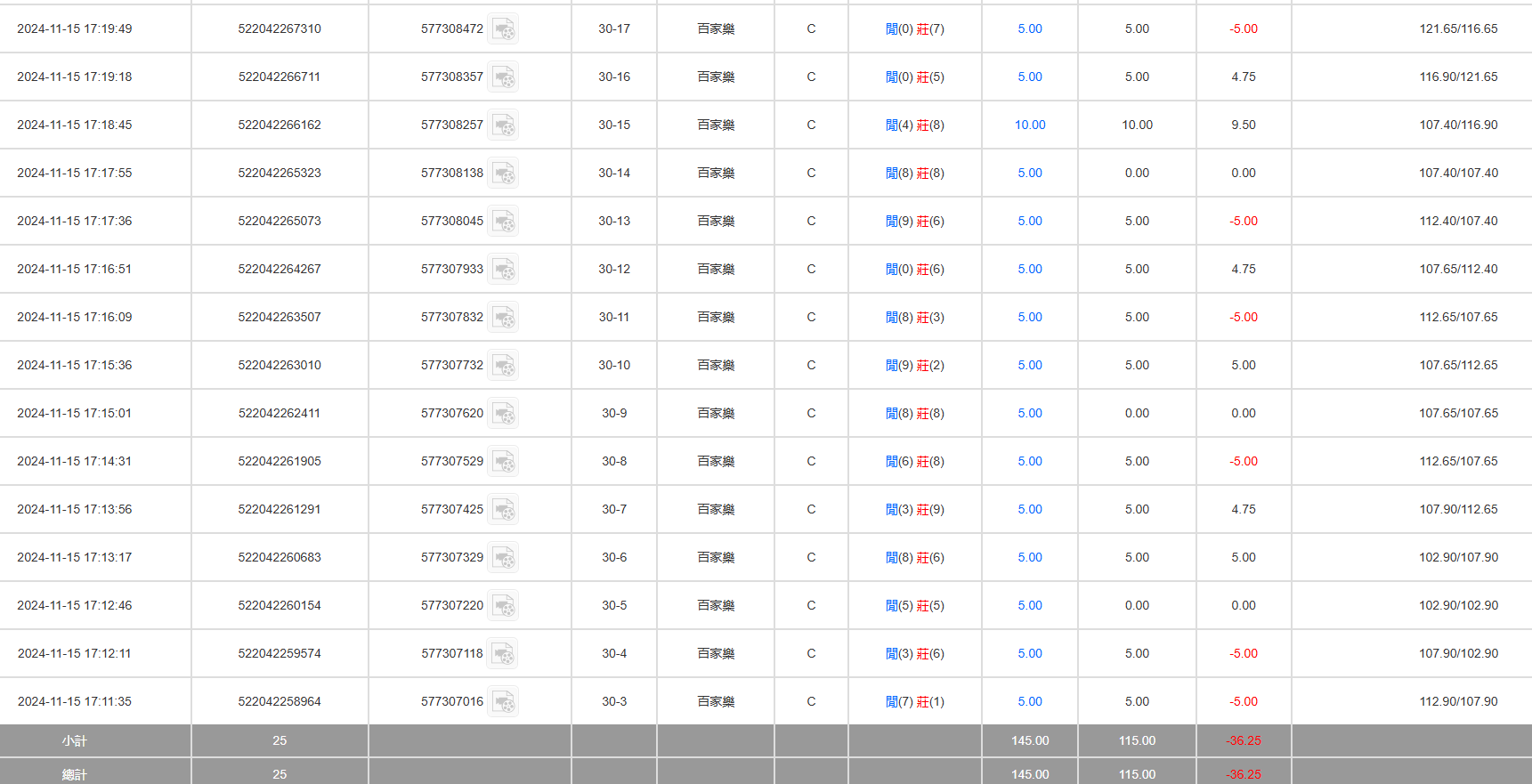Open the replay icon for 577308257
Viewport: 1532px width, 784px height.
[503, 125]
